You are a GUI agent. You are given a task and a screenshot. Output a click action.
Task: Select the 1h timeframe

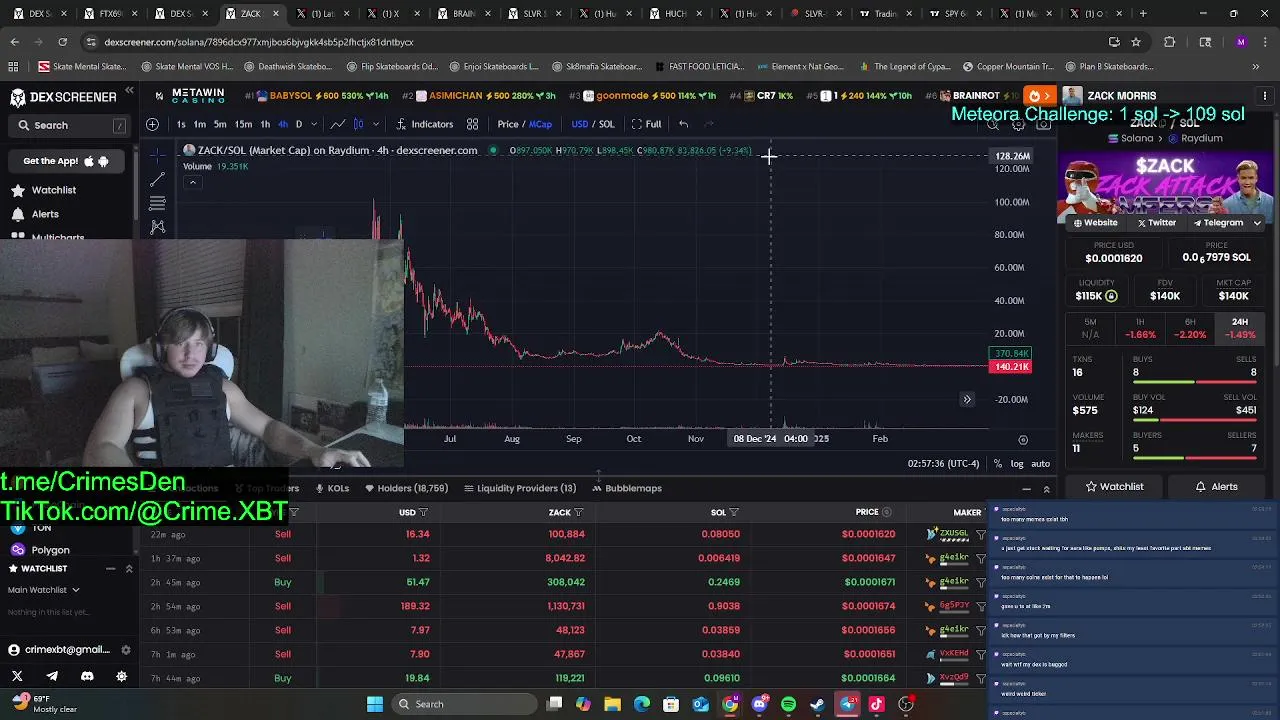265,124
